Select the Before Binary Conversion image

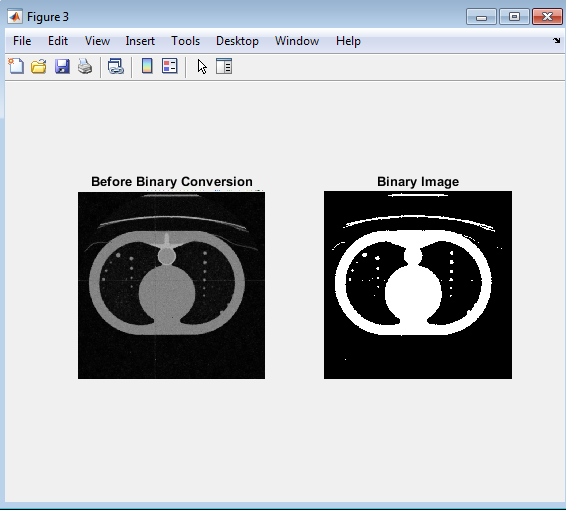pos(171,285)
